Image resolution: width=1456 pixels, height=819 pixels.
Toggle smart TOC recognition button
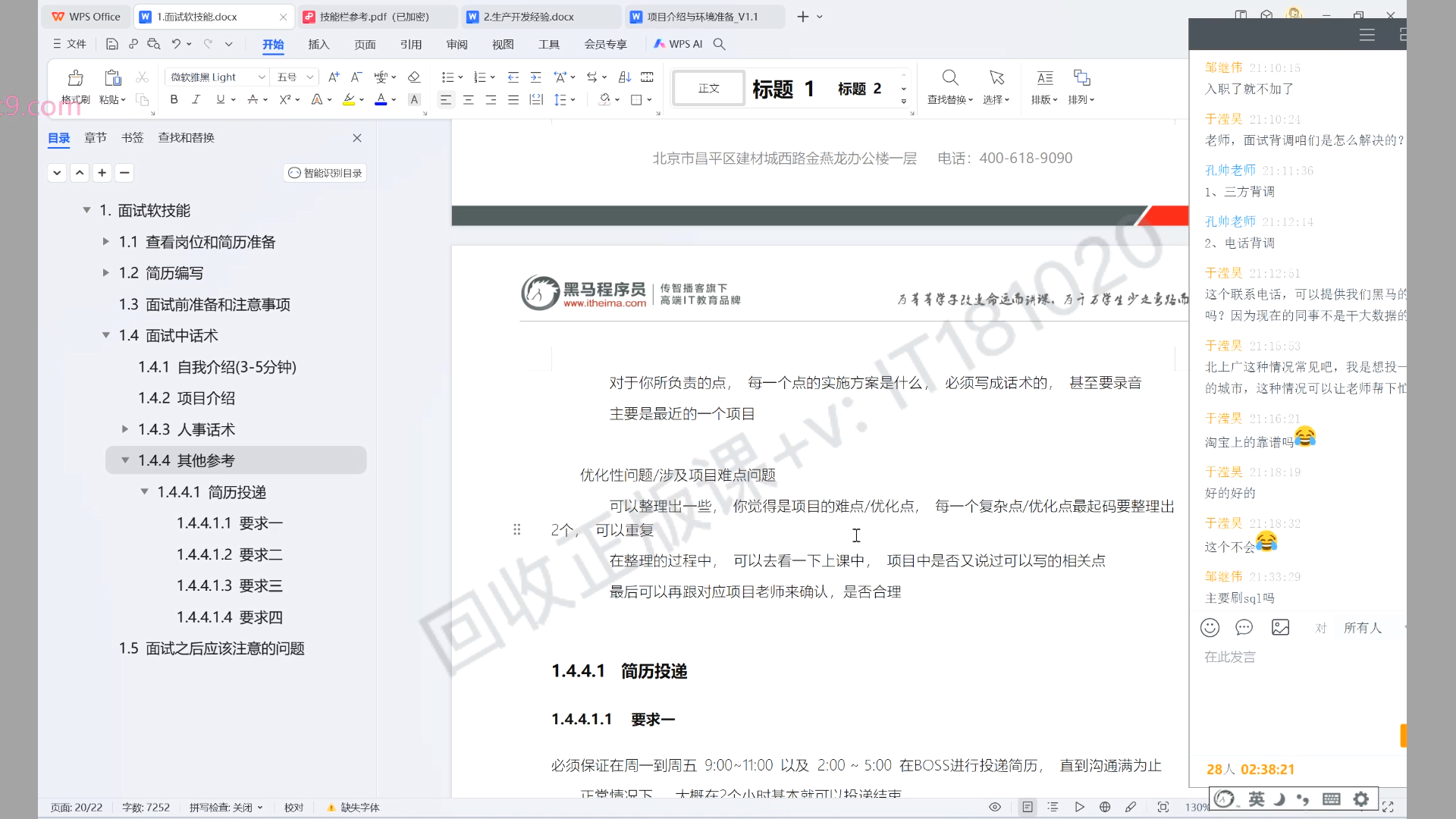coord(325,173)
